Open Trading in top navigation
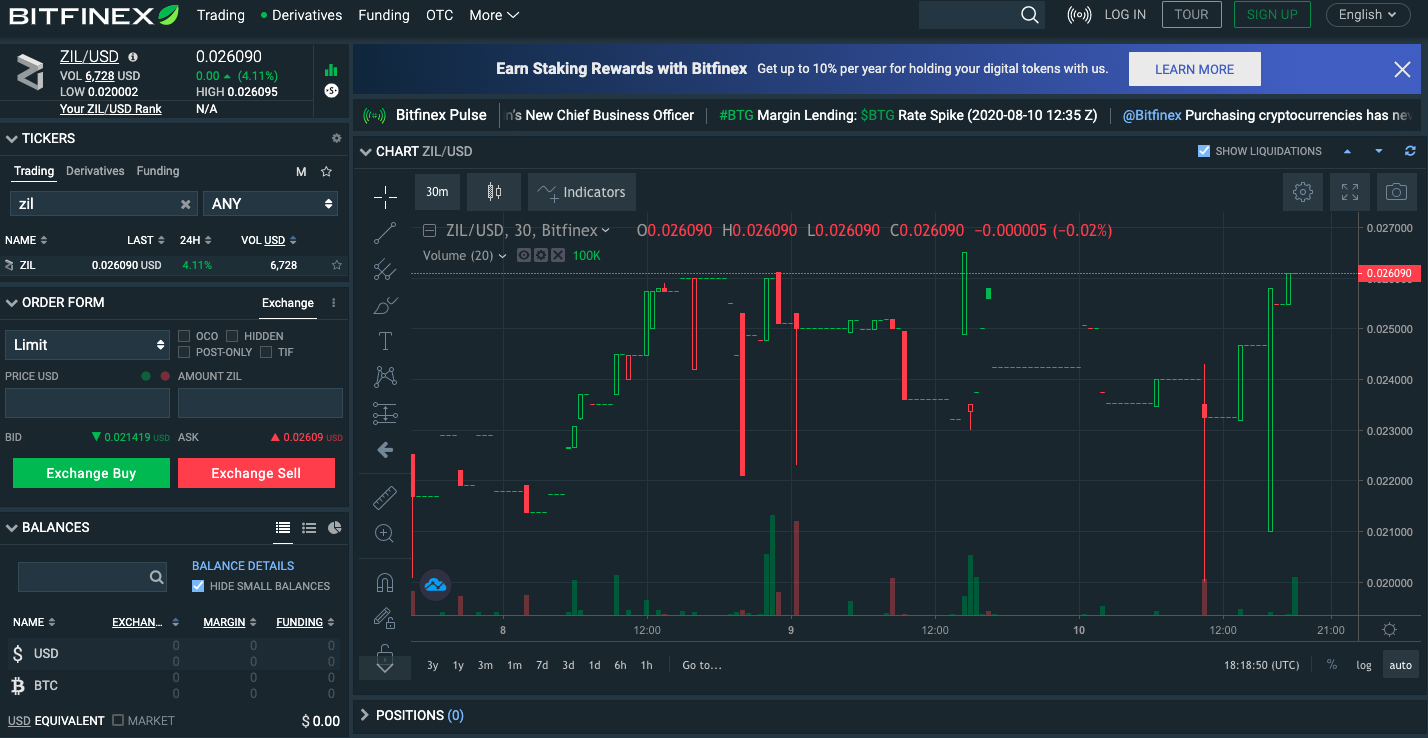 pyautogui.click(x=221, y=15)
